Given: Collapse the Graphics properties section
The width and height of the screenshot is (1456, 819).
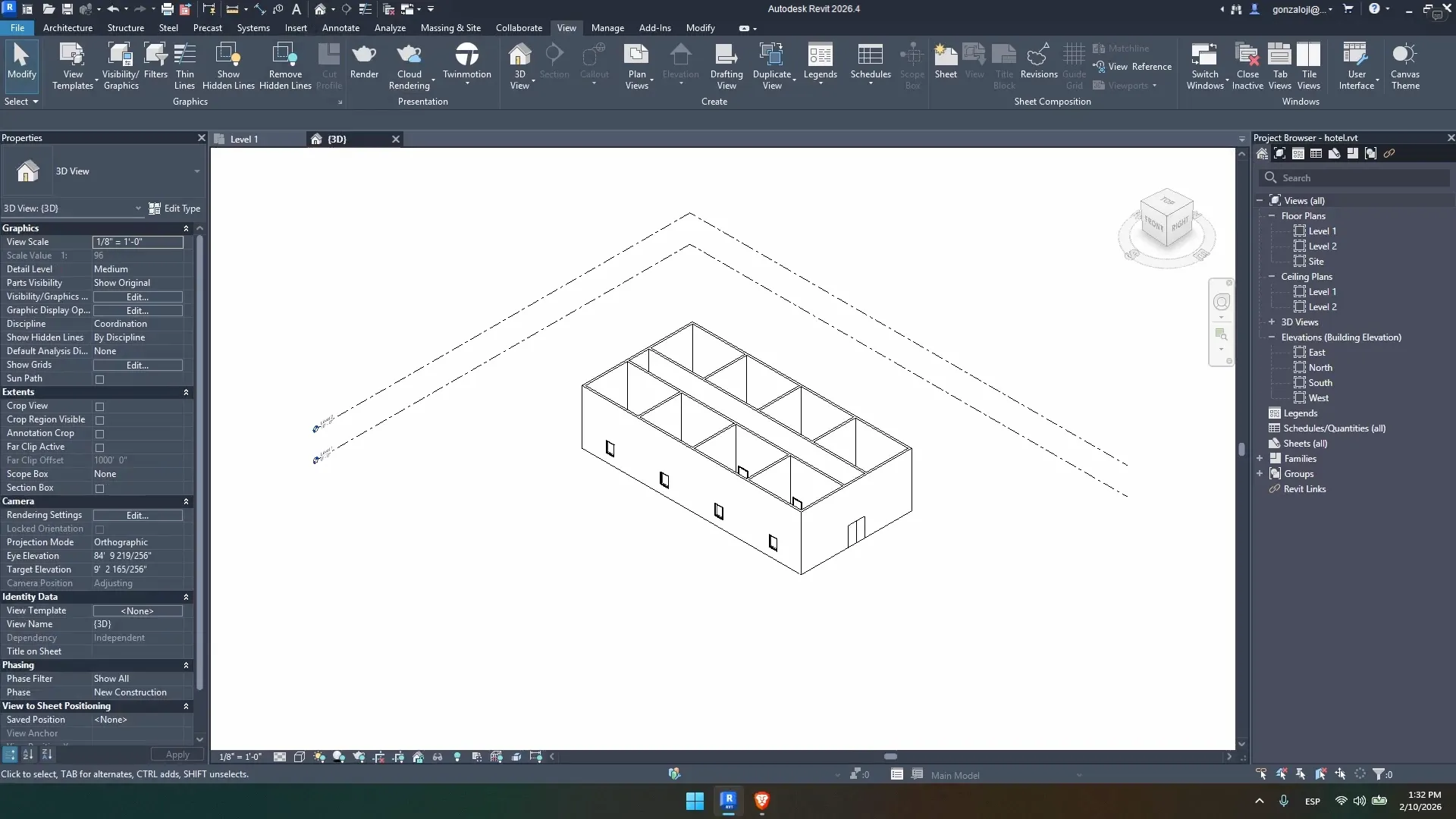Looking at the screenshot, I should tap(186, 228).
